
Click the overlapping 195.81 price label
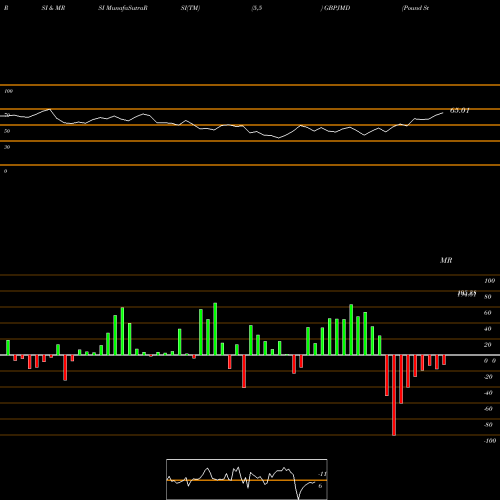(x=467, y=294)
